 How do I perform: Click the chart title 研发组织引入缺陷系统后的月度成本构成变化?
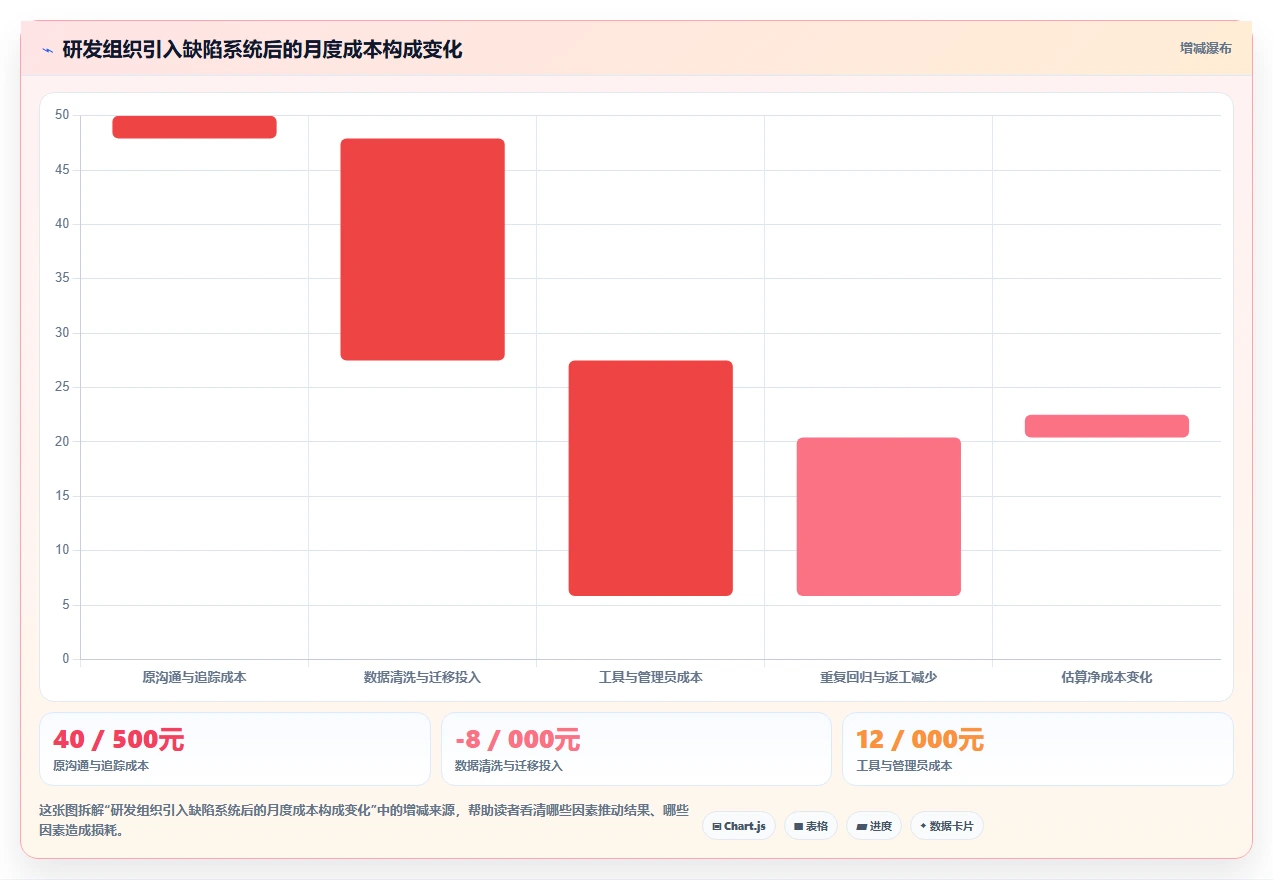tap(262, 49)
